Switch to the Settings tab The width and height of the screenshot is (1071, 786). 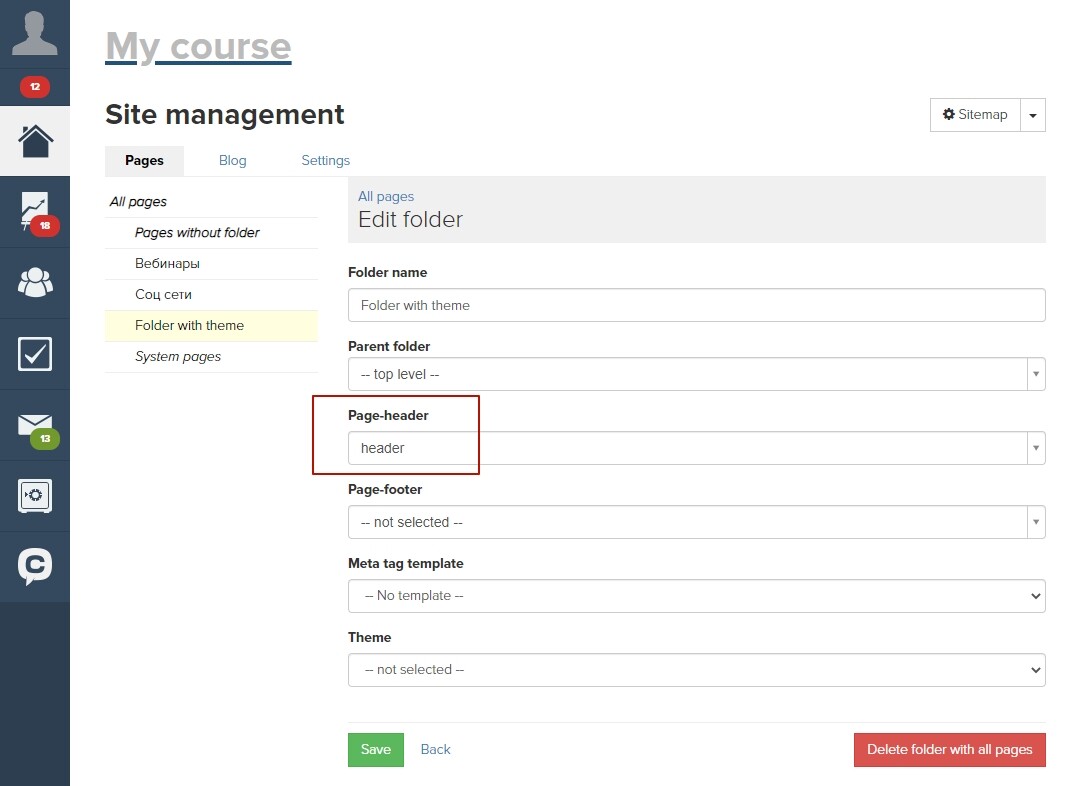point(325,160)
